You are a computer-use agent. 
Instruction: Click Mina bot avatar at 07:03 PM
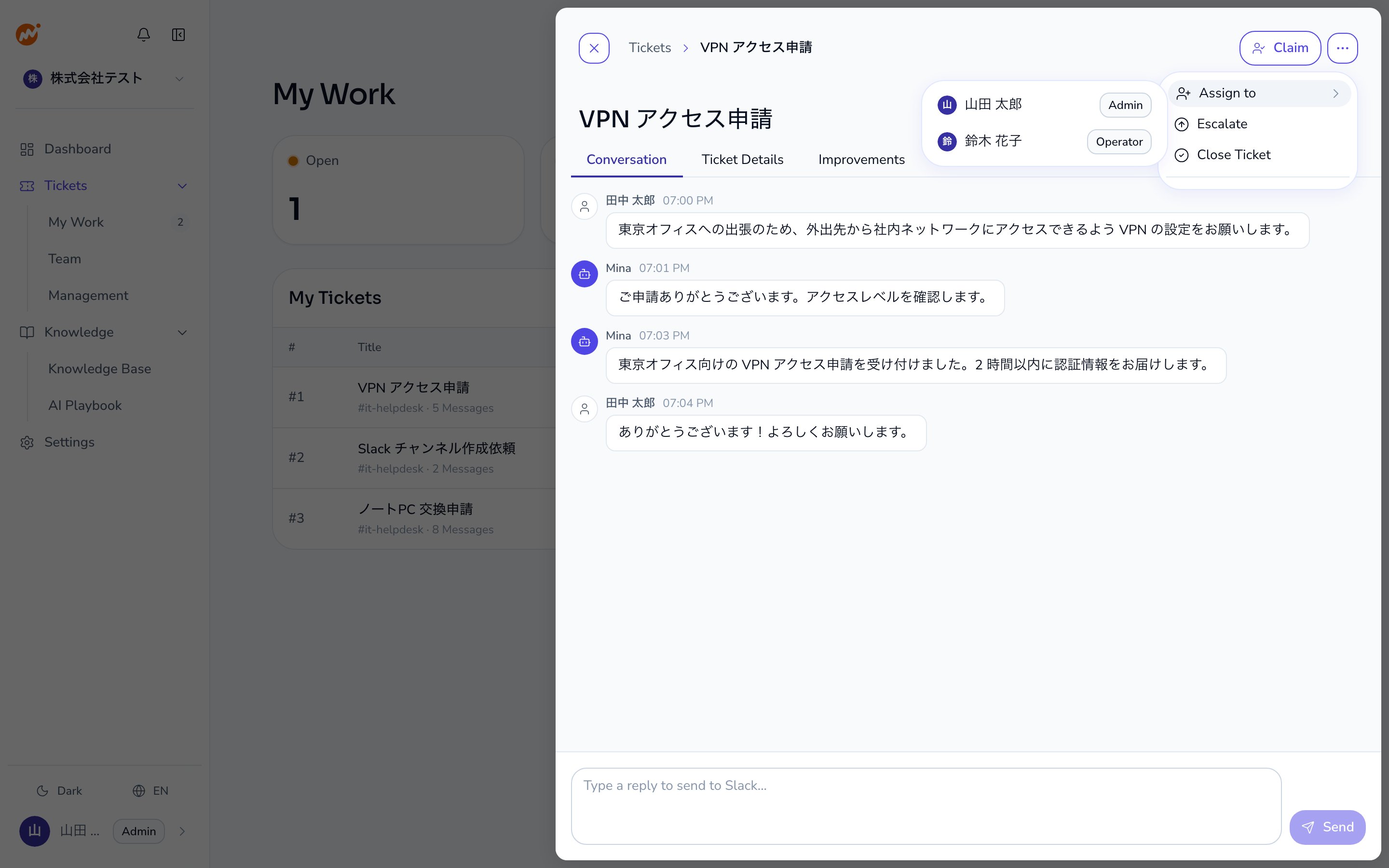tap(585, 341)
